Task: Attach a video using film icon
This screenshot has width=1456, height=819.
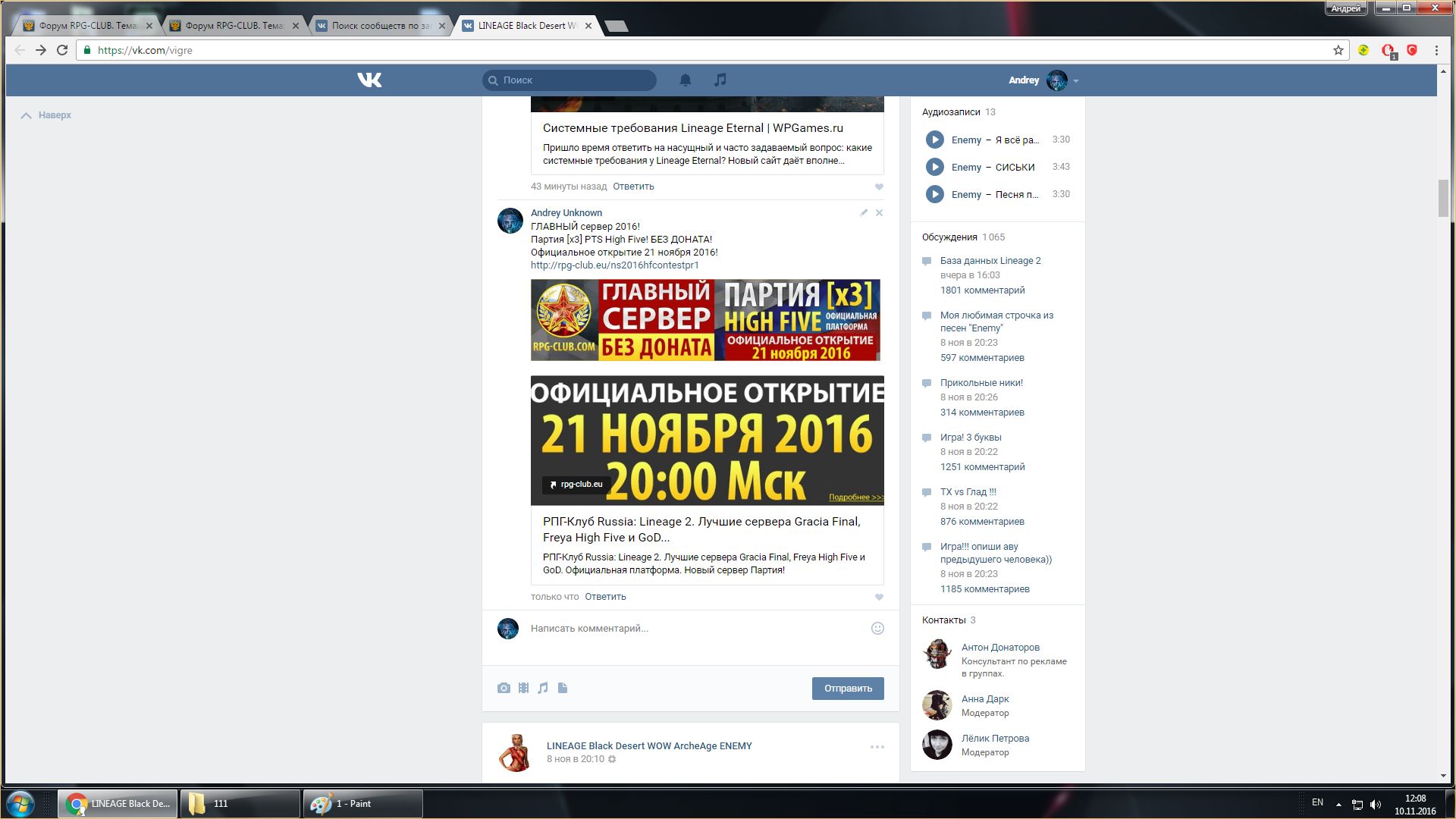Action: pos(523,688)
